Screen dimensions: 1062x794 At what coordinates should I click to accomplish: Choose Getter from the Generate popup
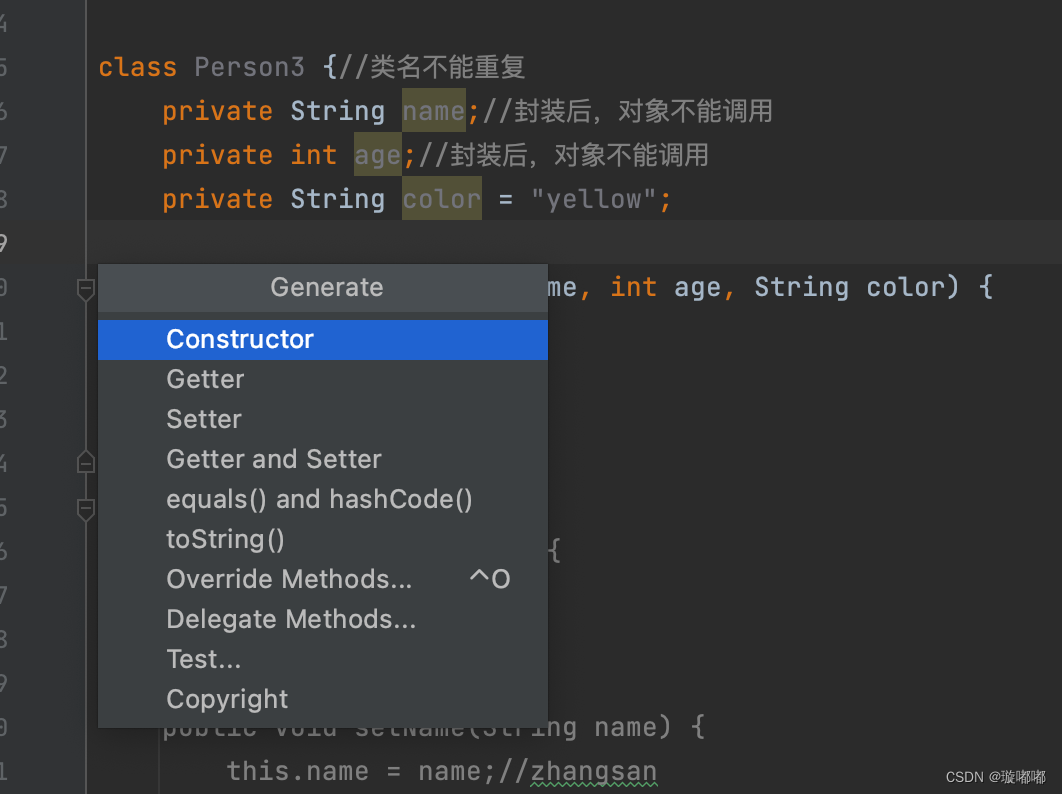(205, 379)
